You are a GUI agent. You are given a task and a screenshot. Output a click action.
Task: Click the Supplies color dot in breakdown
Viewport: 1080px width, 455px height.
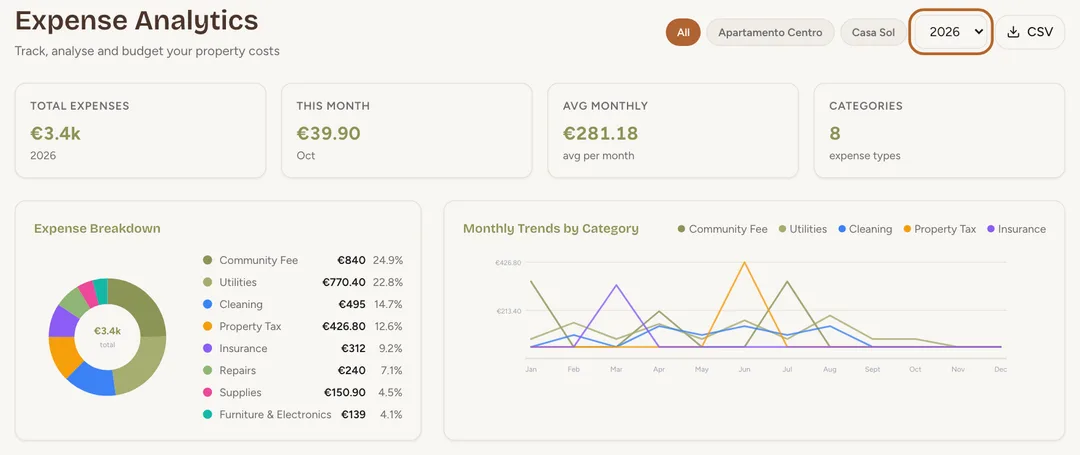tap(207, 392)
